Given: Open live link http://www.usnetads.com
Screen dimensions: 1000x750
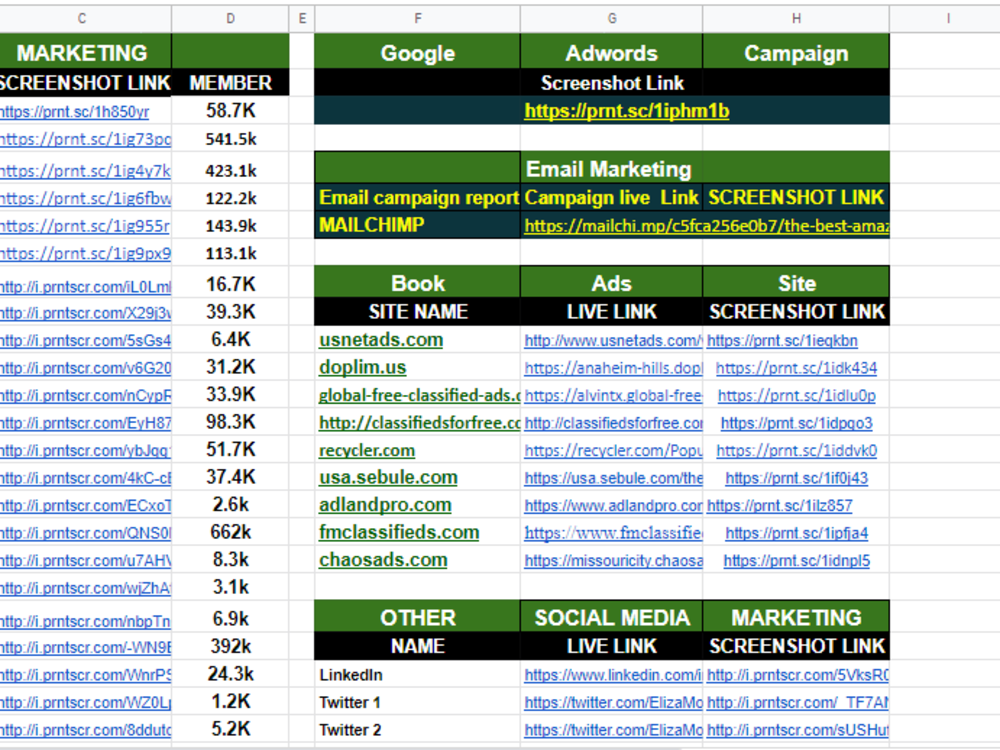Looking at the screenshot, I should click(x=613, y=341).
